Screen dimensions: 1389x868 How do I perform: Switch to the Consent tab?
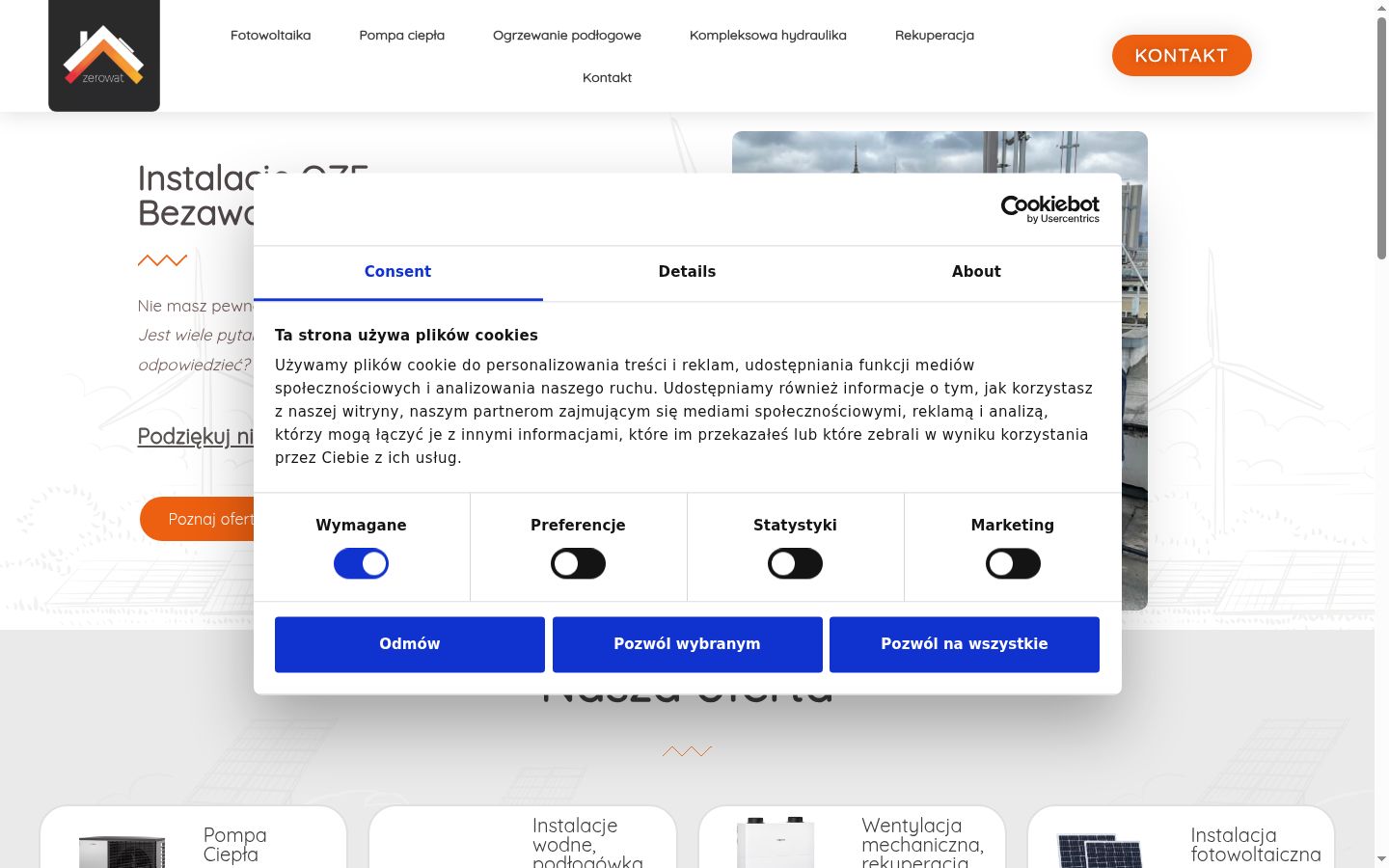397,272
